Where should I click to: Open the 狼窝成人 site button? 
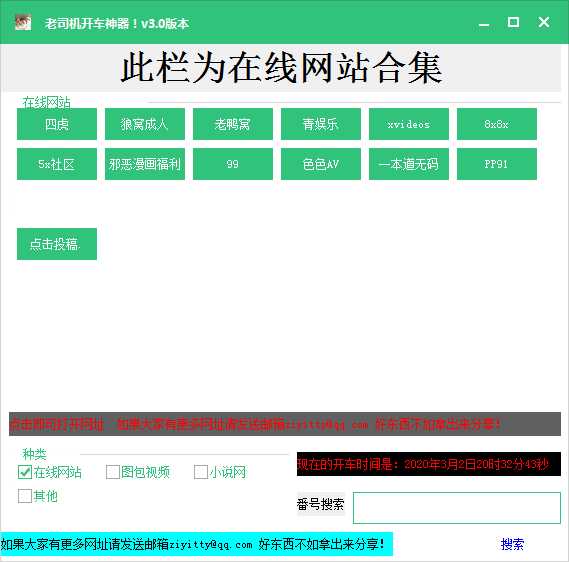145,124
